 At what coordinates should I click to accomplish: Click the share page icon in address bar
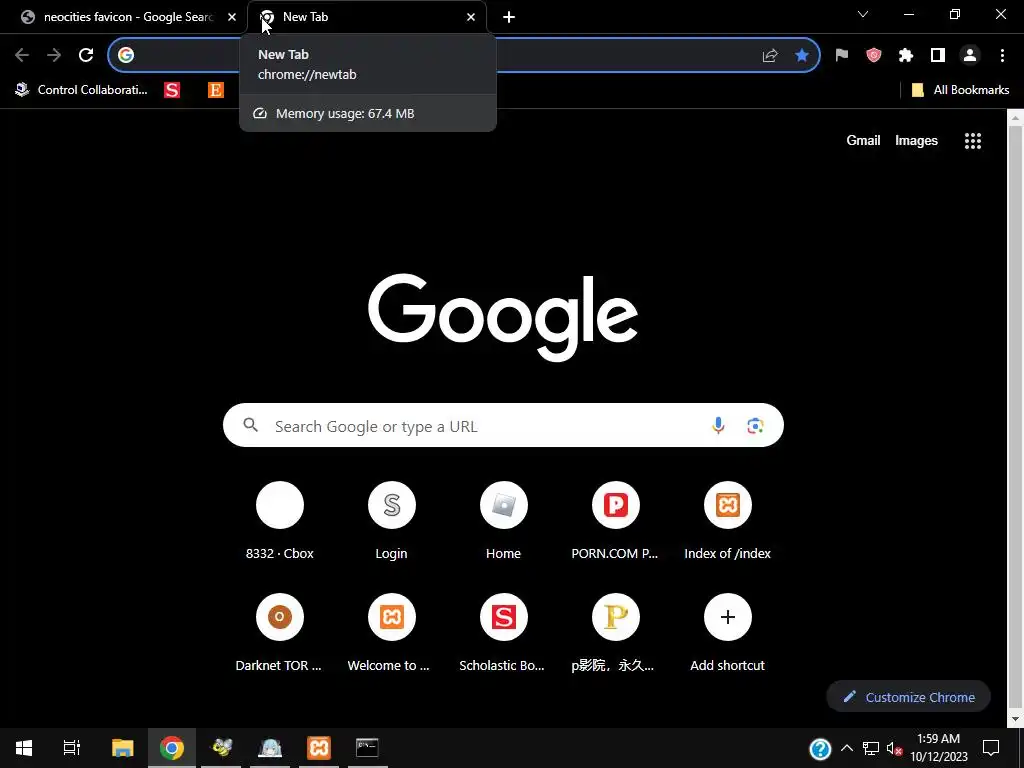pos(770,56)
